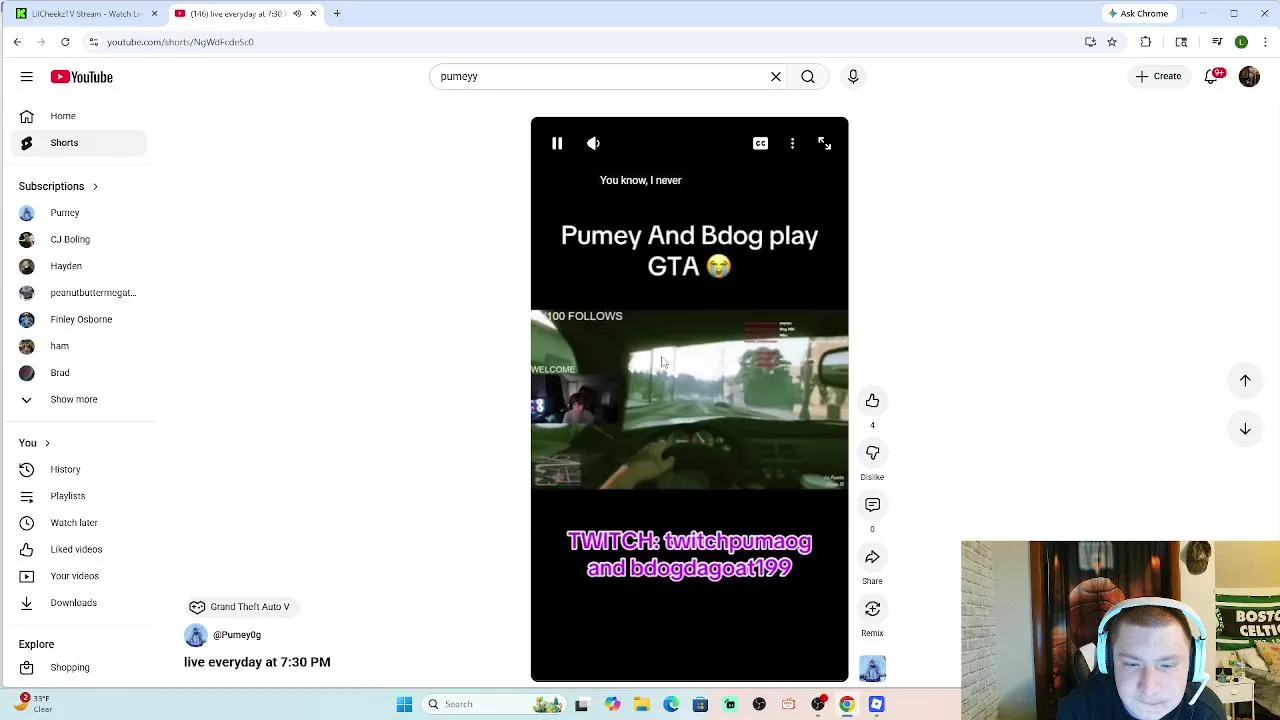The image size is (1280, 720).
Task: Select Shorts in the sidebar
Action: pyautogui.click(x=80, y=143)
